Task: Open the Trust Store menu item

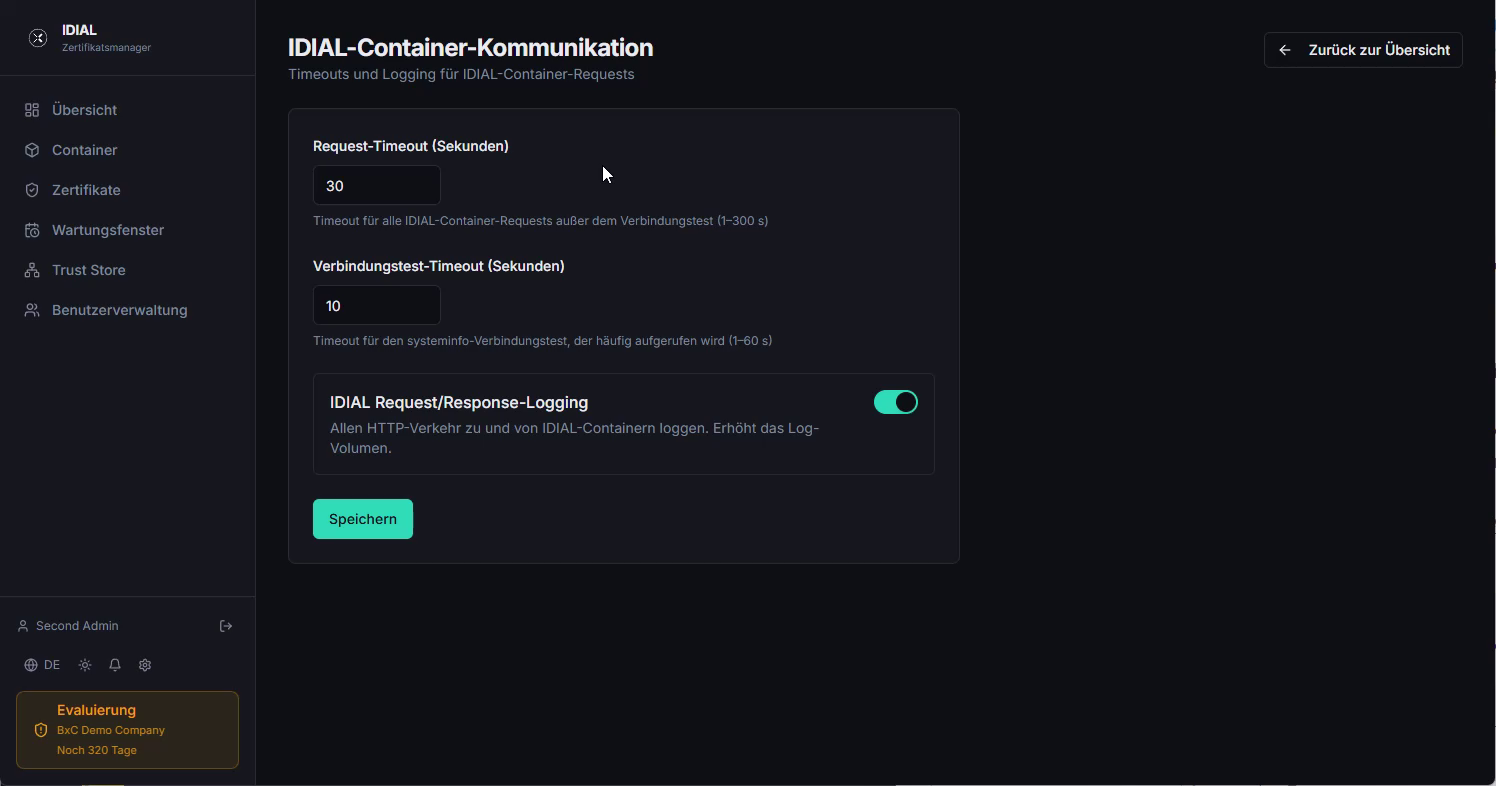Action: pos(127,270)
